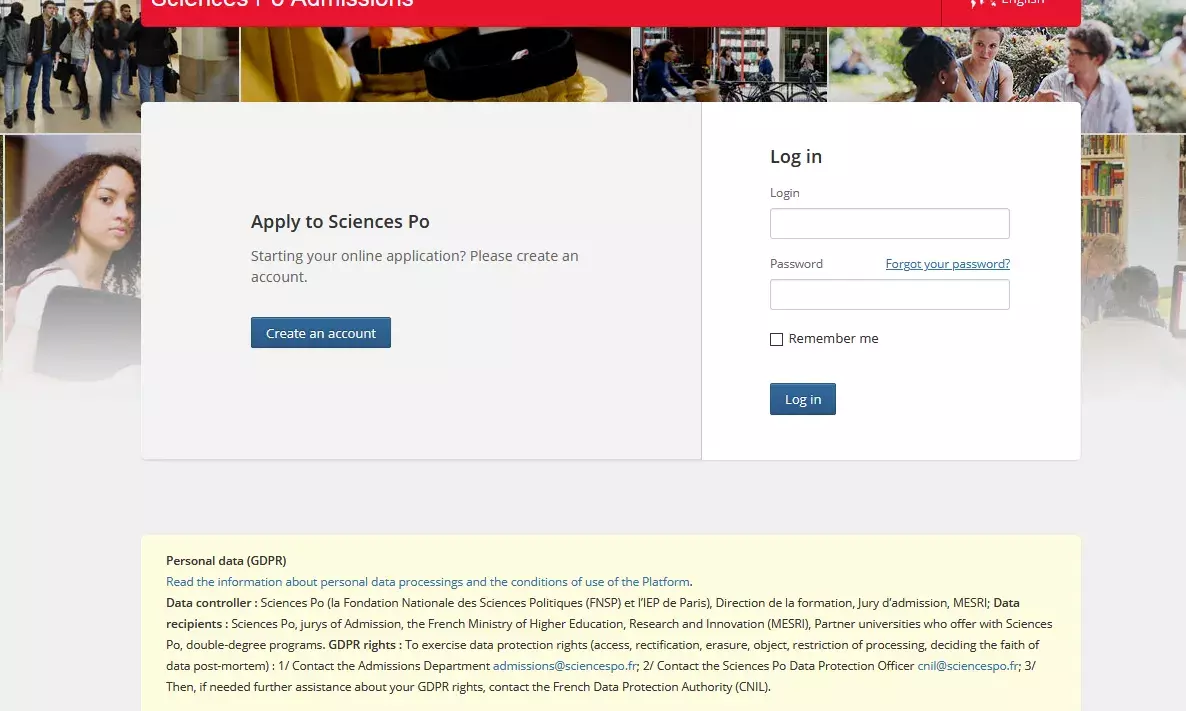The height and width of the screenshot is (711, 1186).
Task: Click the Apply to Sciences Po heading
Action: point(340,222)
